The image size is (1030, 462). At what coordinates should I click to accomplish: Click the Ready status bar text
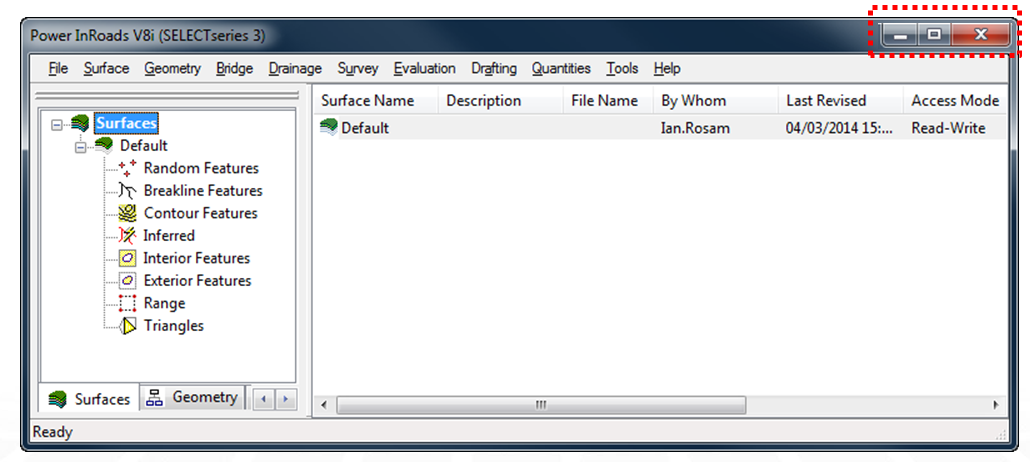(53, 432)
